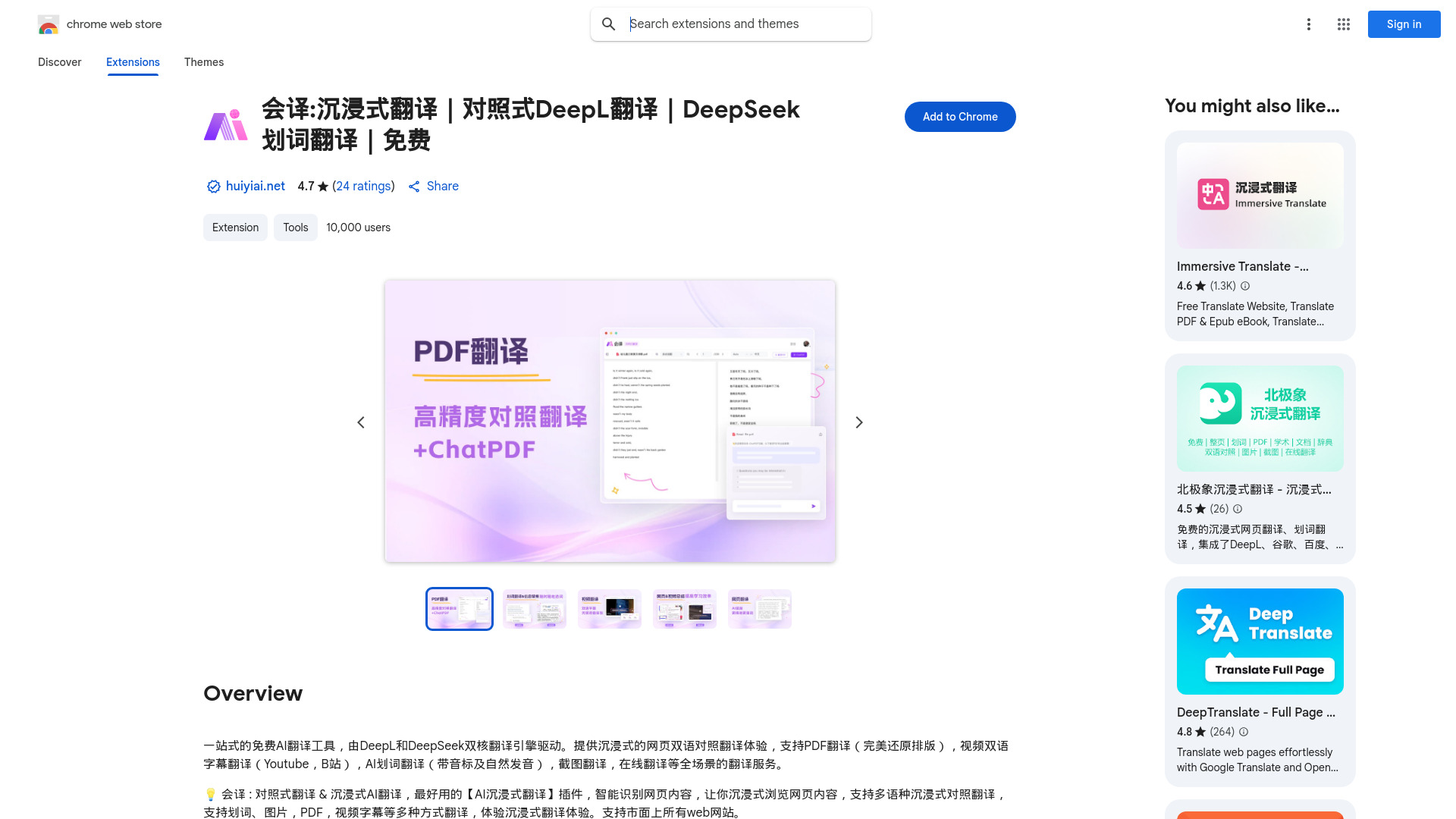This screenshot has width=1456, height=819.
Task: Open the huiyiai.net publisher link
Action: click(x=256, y=187)
